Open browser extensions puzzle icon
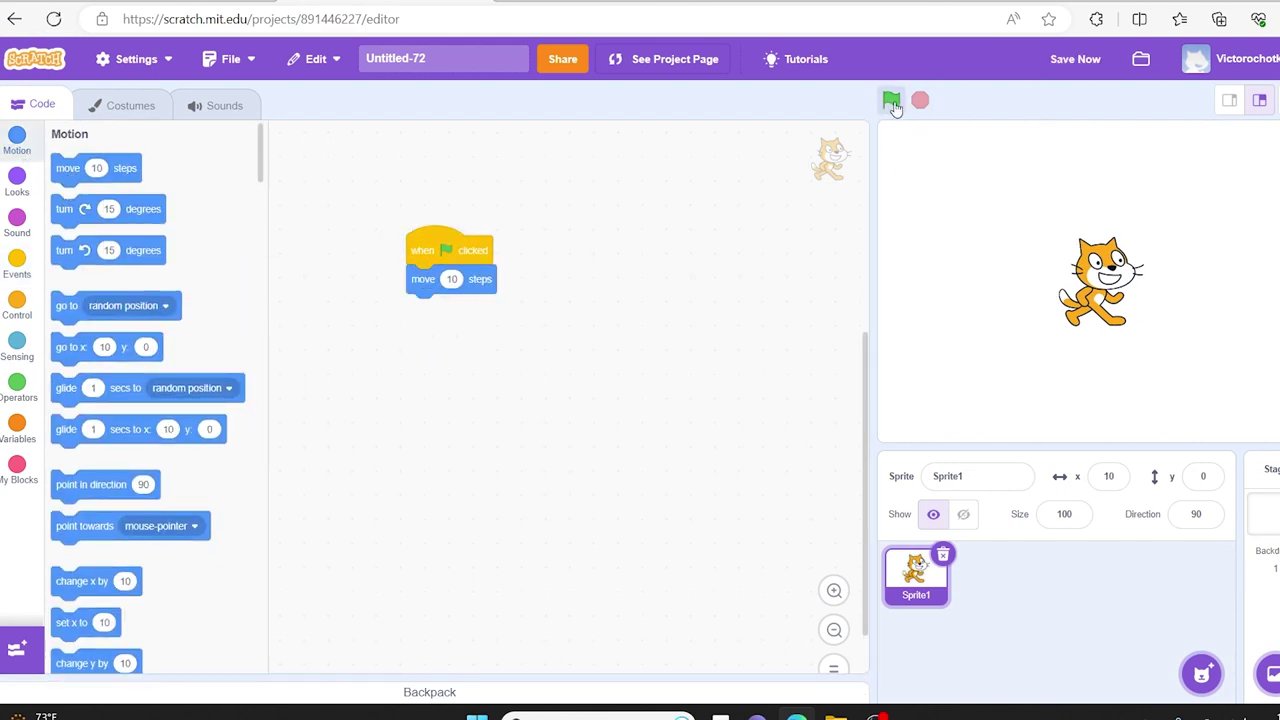The height and width of the screenshot is (720, 1280). [x=1096, y=19]
